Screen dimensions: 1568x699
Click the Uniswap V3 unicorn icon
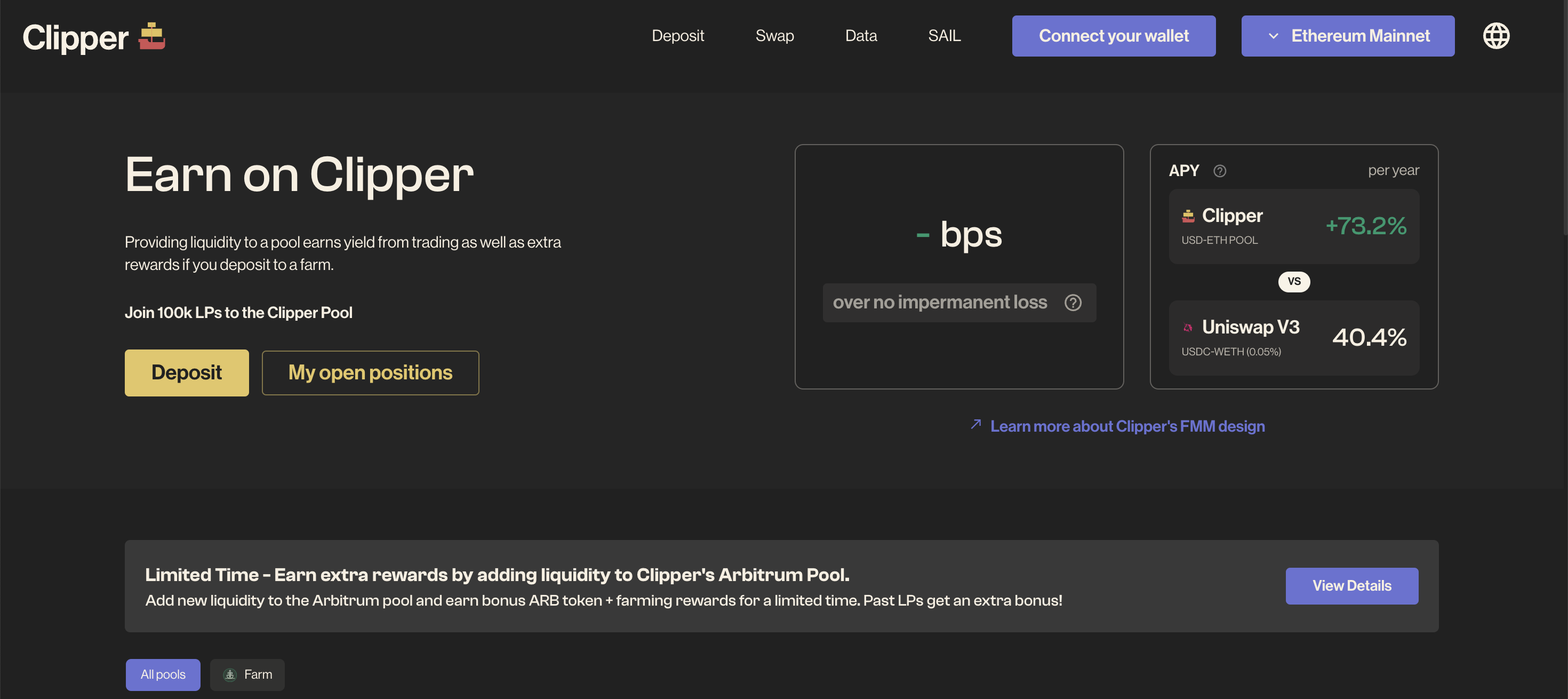point(1188,328)
